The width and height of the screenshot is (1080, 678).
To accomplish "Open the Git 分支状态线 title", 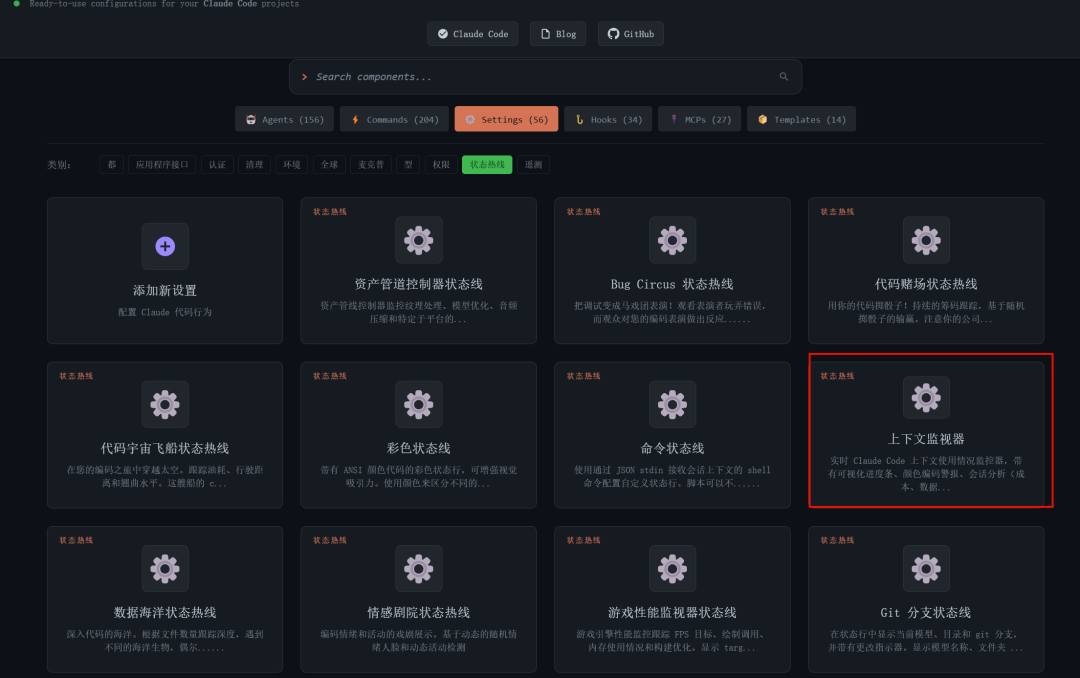I will point(926,613).
